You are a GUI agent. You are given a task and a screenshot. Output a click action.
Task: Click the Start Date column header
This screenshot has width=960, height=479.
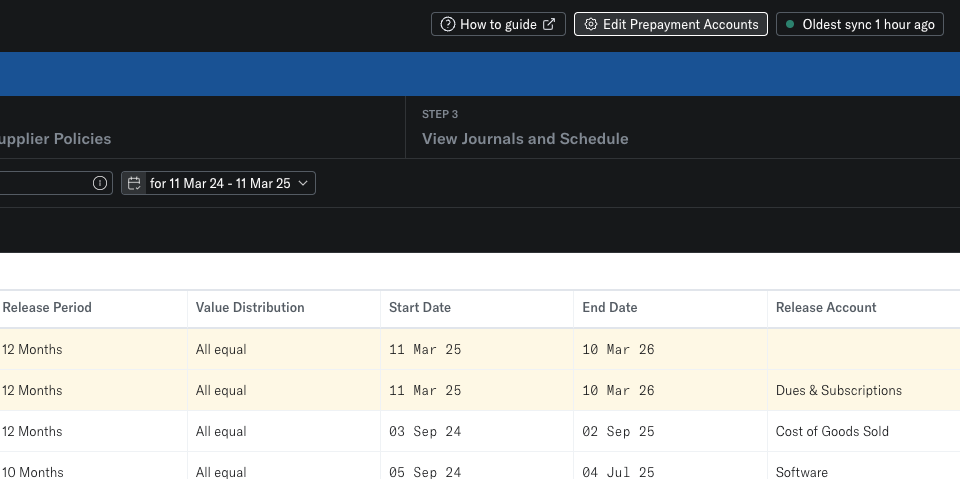[420, 307]
